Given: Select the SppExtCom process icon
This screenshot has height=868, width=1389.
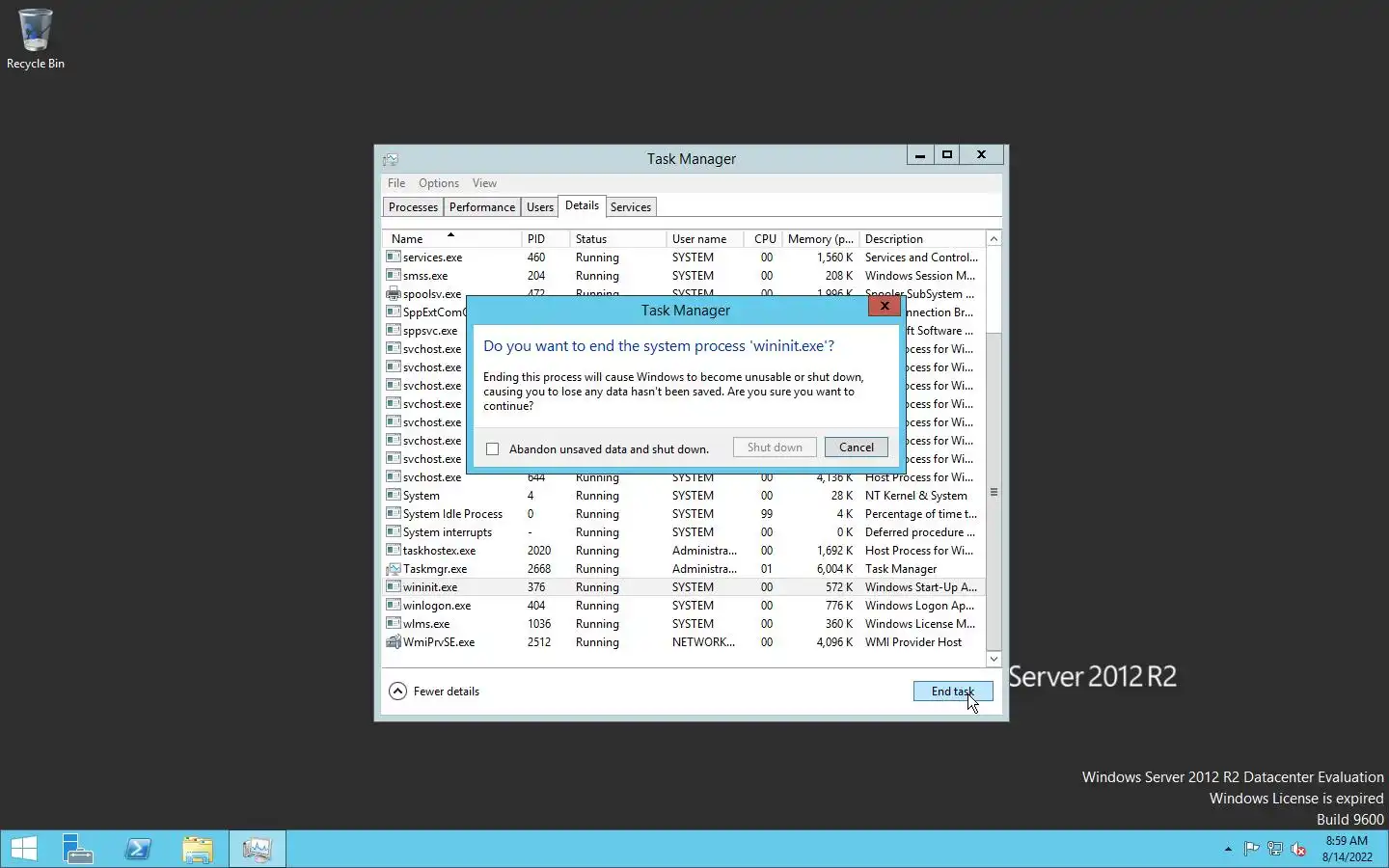Looking at the screenshot, I should (x=394, y=312).
